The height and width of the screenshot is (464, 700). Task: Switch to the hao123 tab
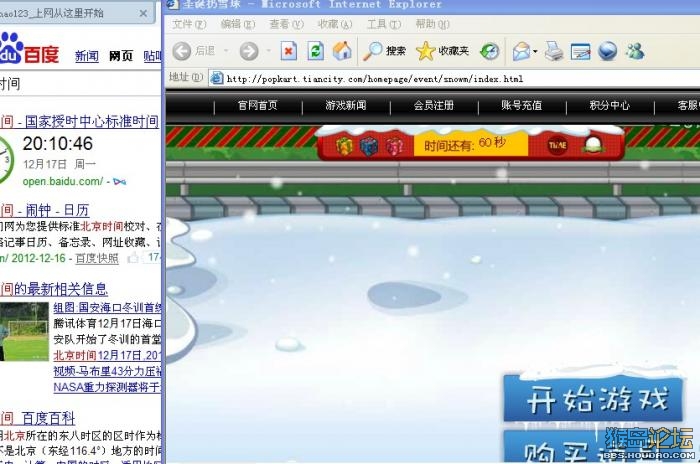click(x=76, y=13)
